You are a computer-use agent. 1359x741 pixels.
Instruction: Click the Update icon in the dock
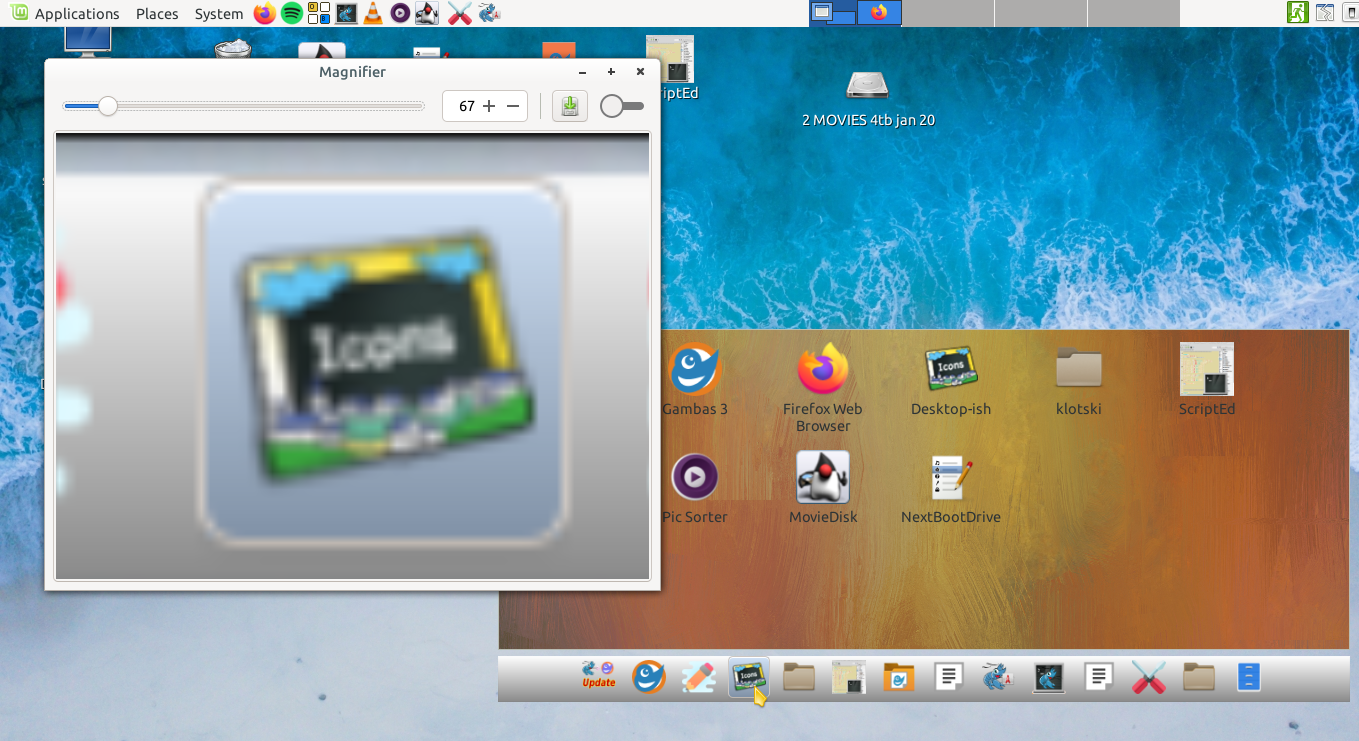tap(599, 676)
